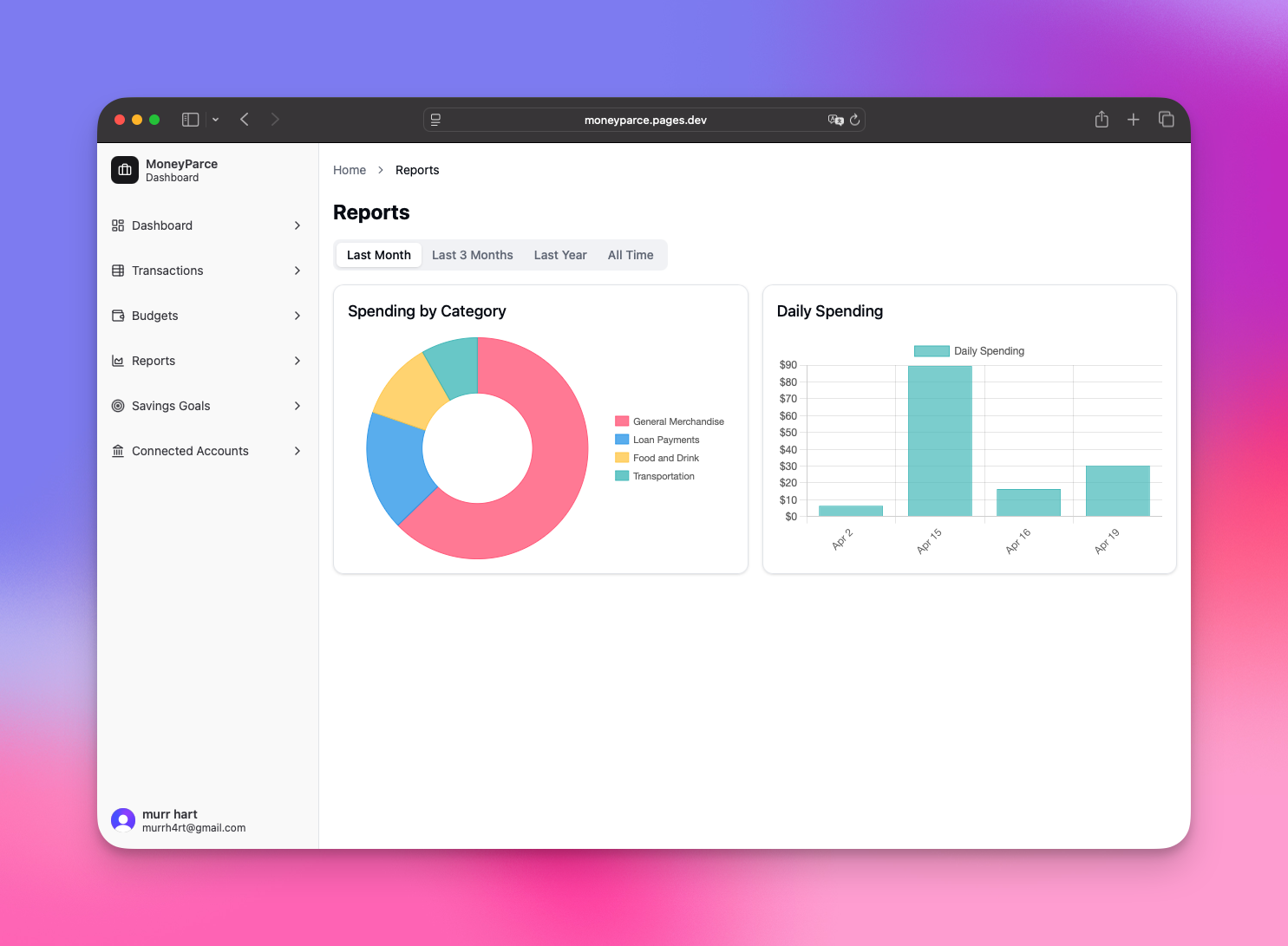This screenshot has height=946, width=1288.
Task: Expand the Reports sidebar chevron
Action: (x=297, y=361)
